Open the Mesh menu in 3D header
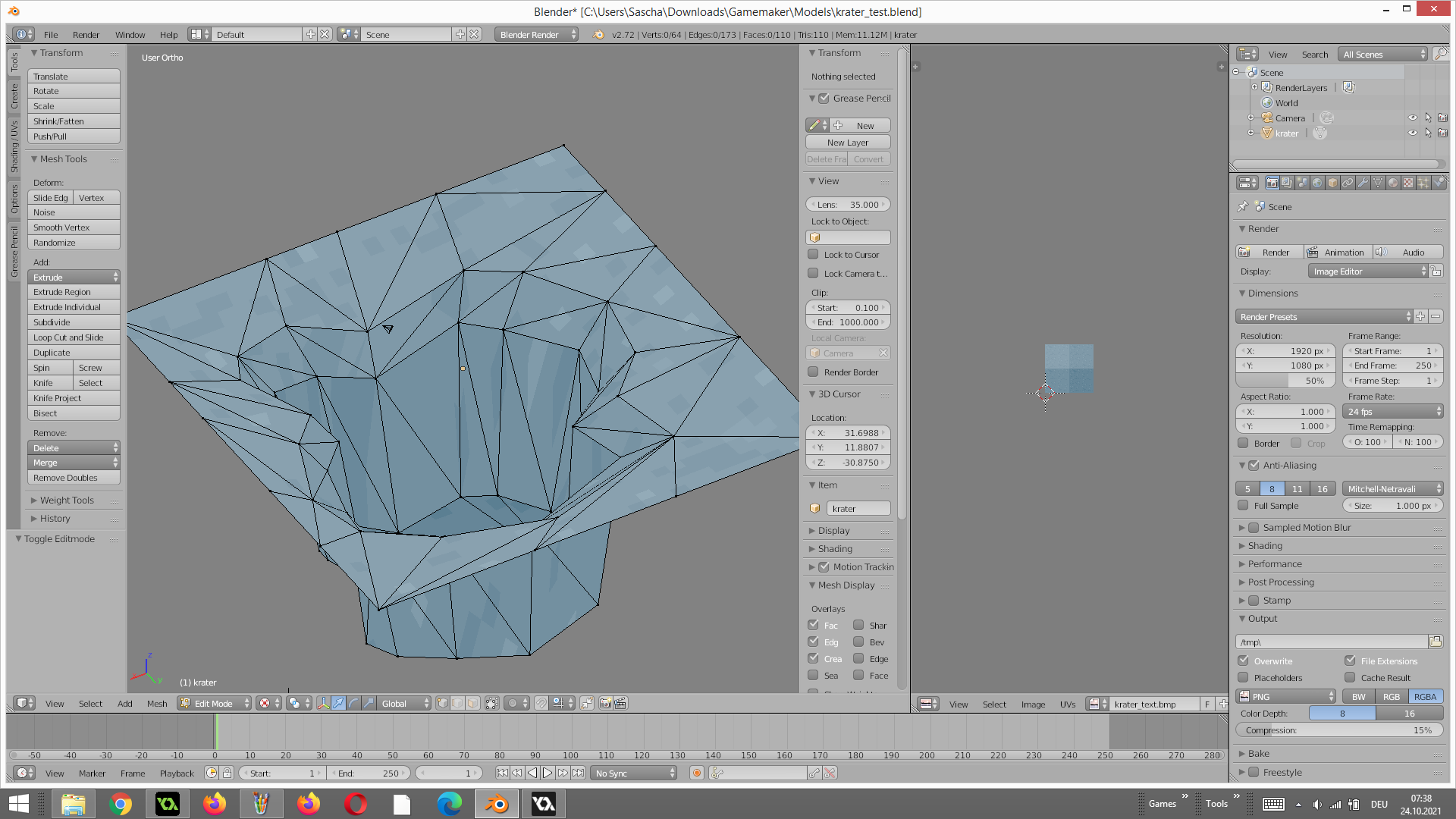1456x819 pixels. 157,704
